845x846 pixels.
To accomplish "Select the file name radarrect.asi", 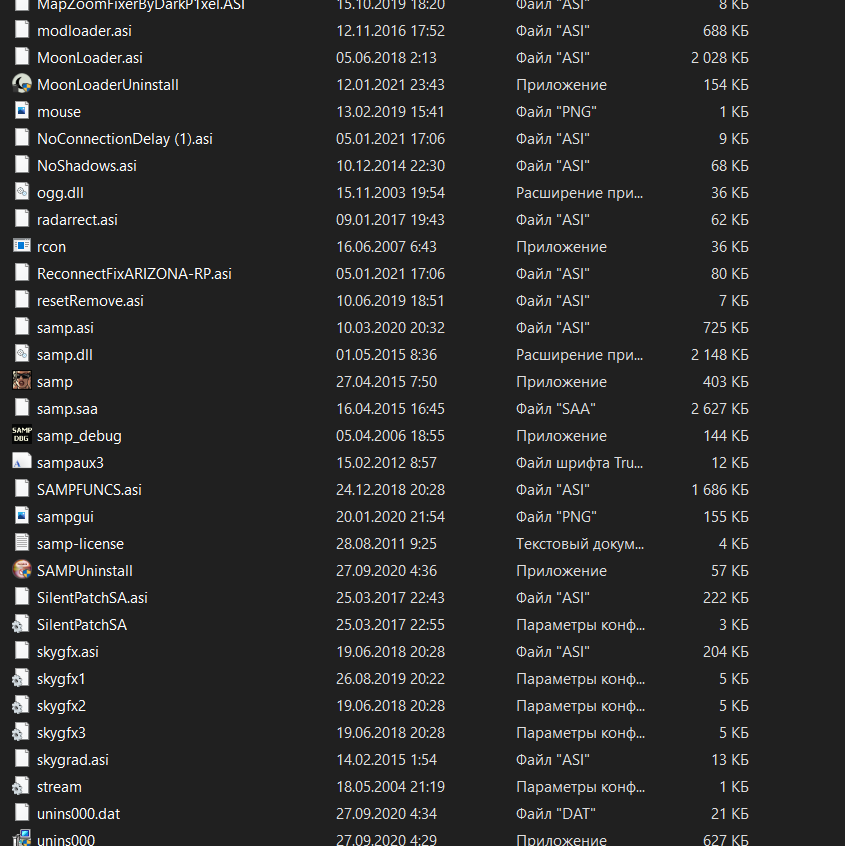I will coord(77,220).
